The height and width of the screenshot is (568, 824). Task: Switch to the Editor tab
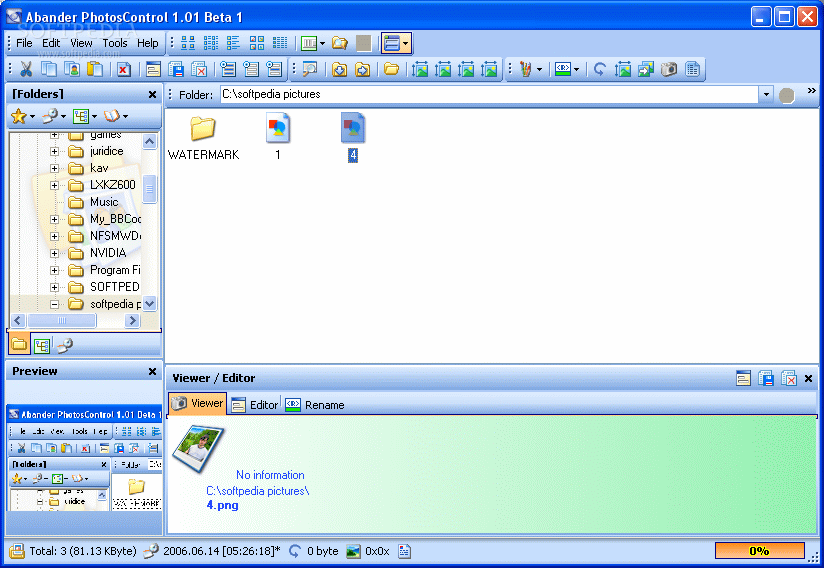coord(255,405)
